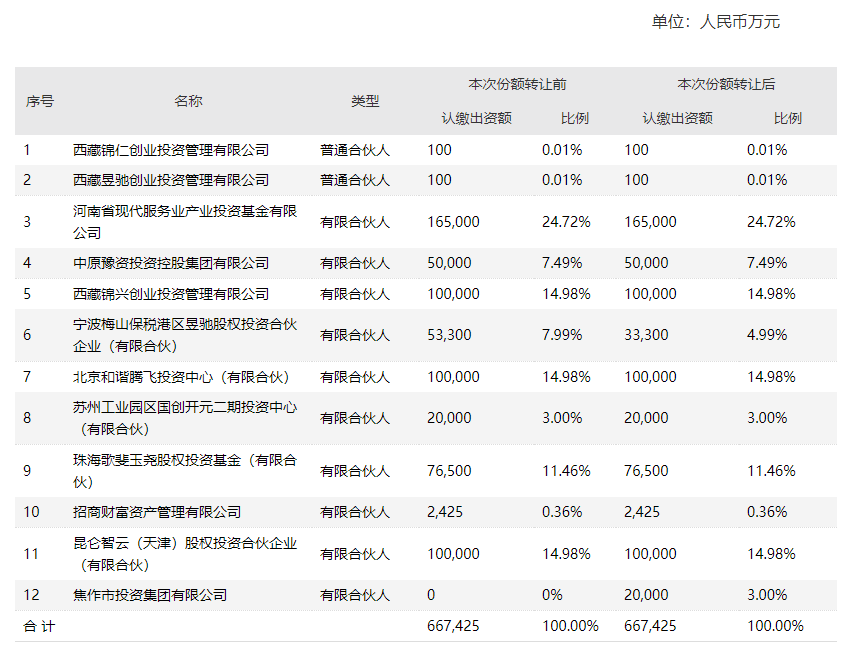Click the 类型 column header

(365, 101)
